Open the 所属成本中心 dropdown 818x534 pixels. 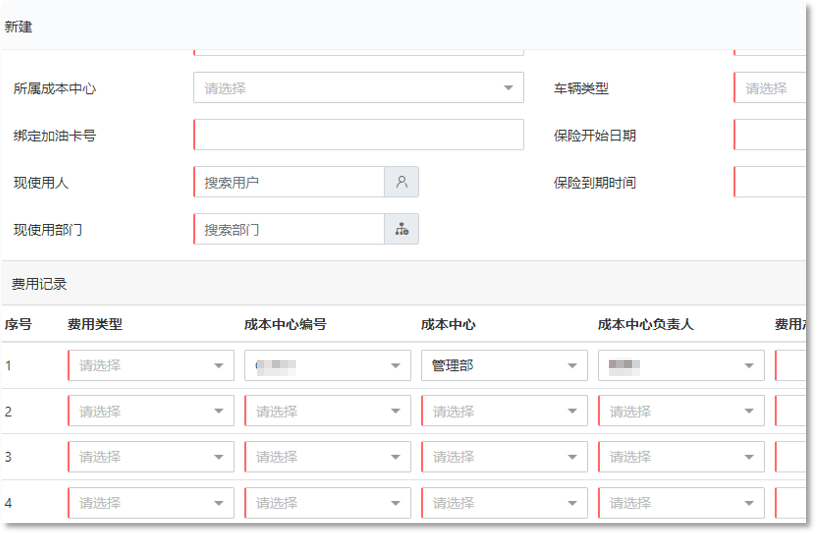coord(358,88)
